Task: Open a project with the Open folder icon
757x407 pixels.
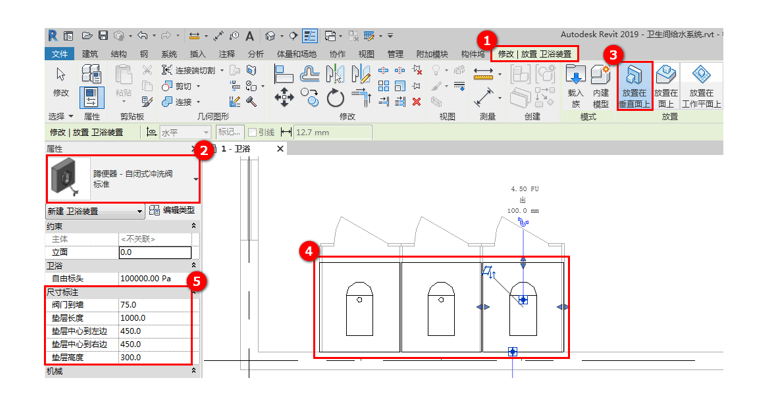Action: tap(87, 36)
